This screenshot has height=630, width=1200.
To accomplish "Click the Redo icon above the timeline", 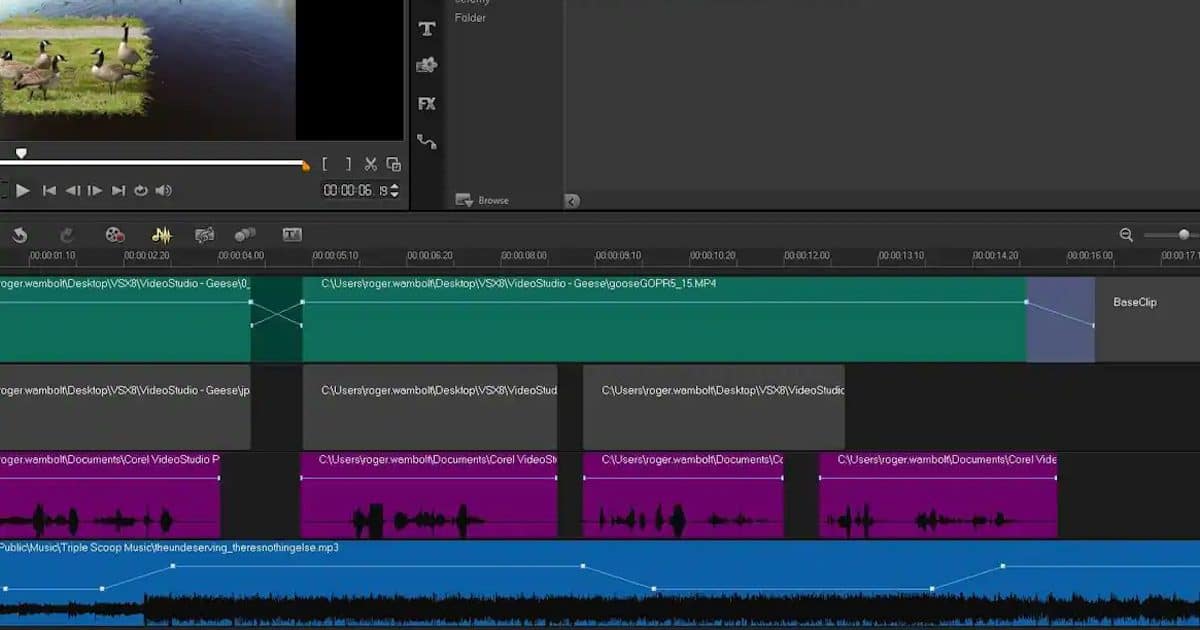I will [66, 235].
